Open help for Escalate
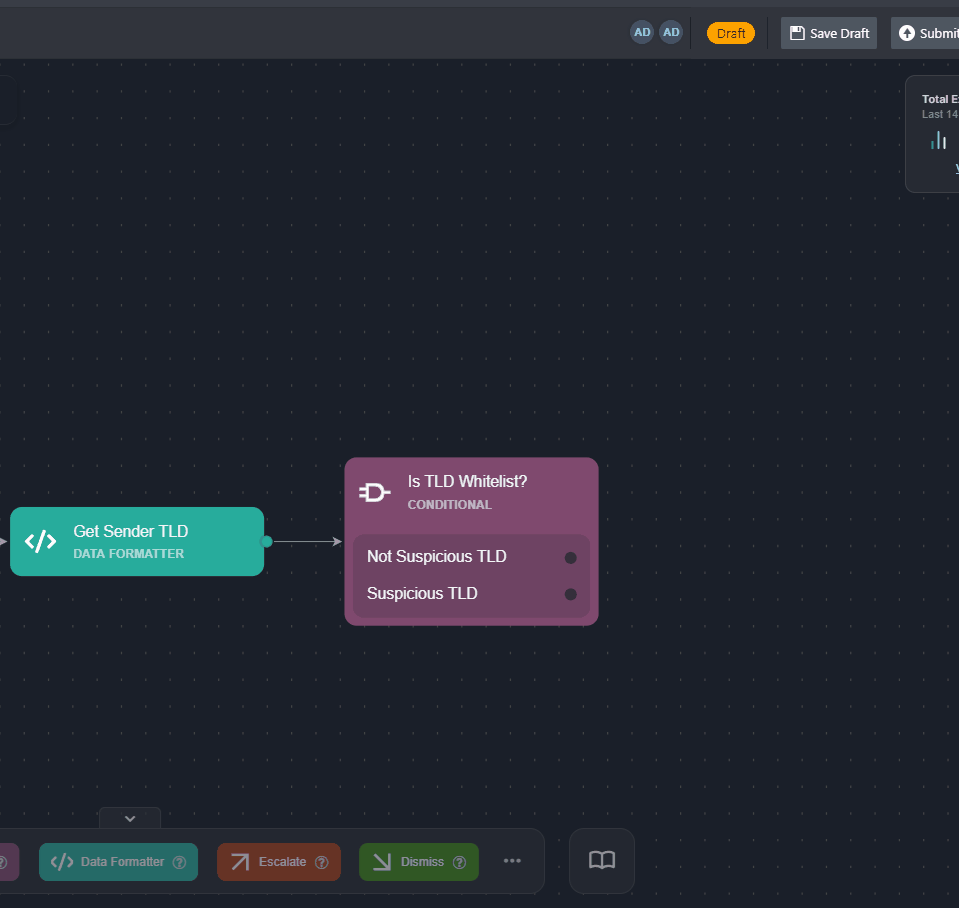 tap(322, 862)
